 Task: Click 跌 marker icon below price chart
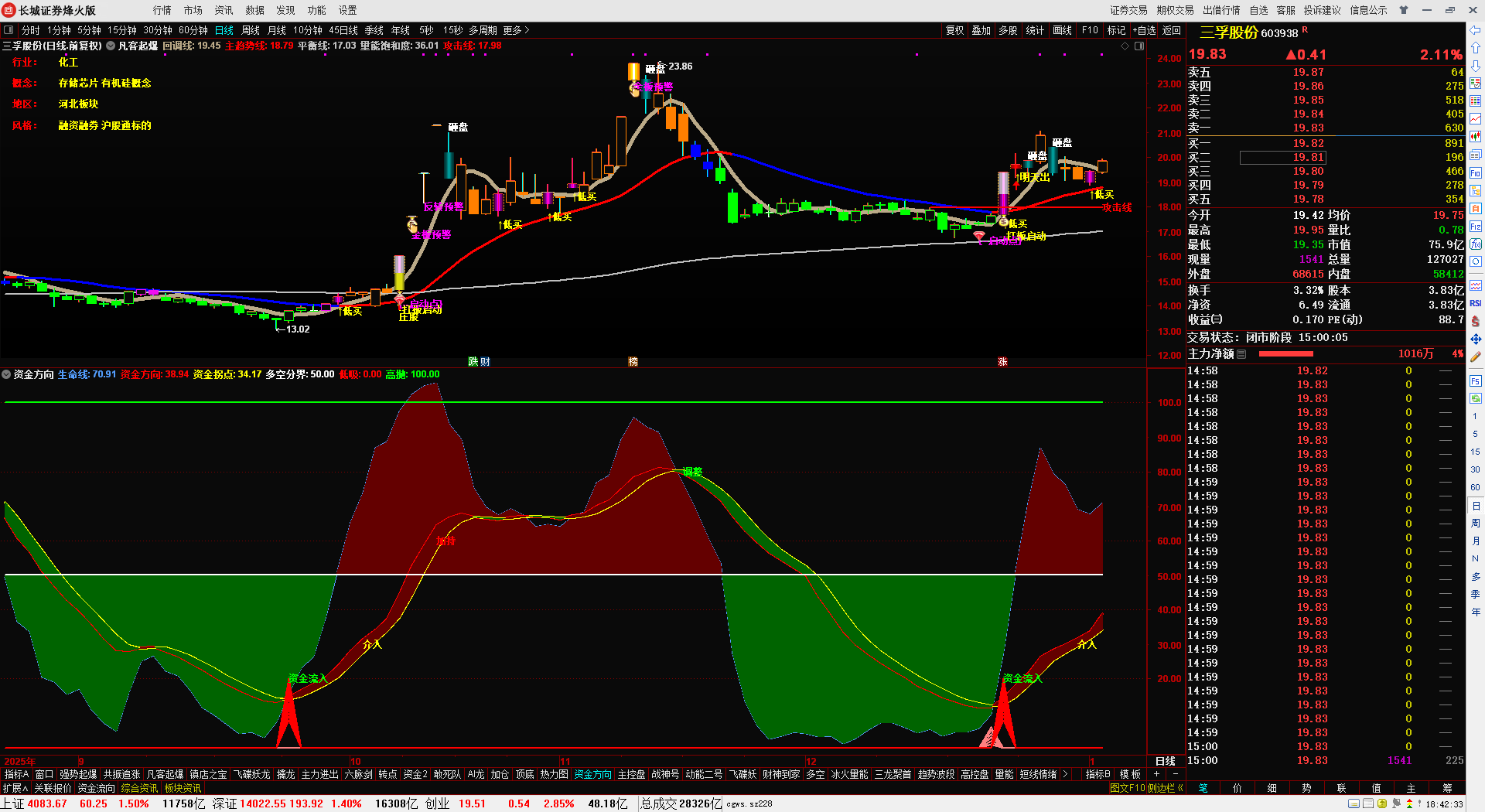tap(473, 361)
